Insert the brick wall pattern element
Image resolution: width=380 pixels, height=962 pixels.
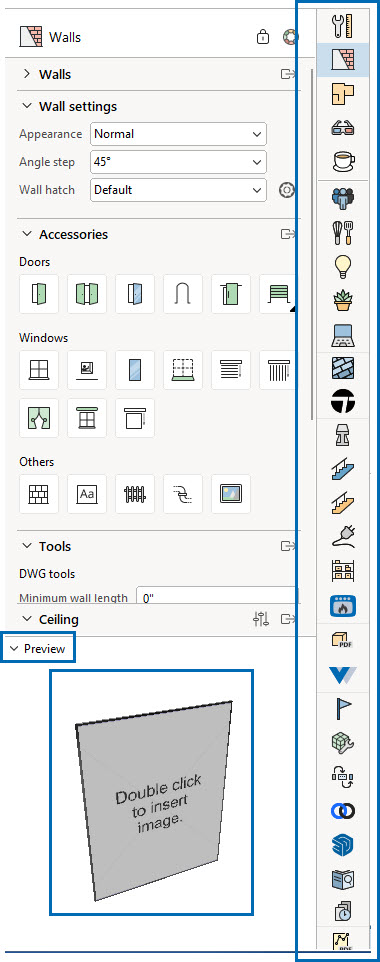(x=39, y=494)
